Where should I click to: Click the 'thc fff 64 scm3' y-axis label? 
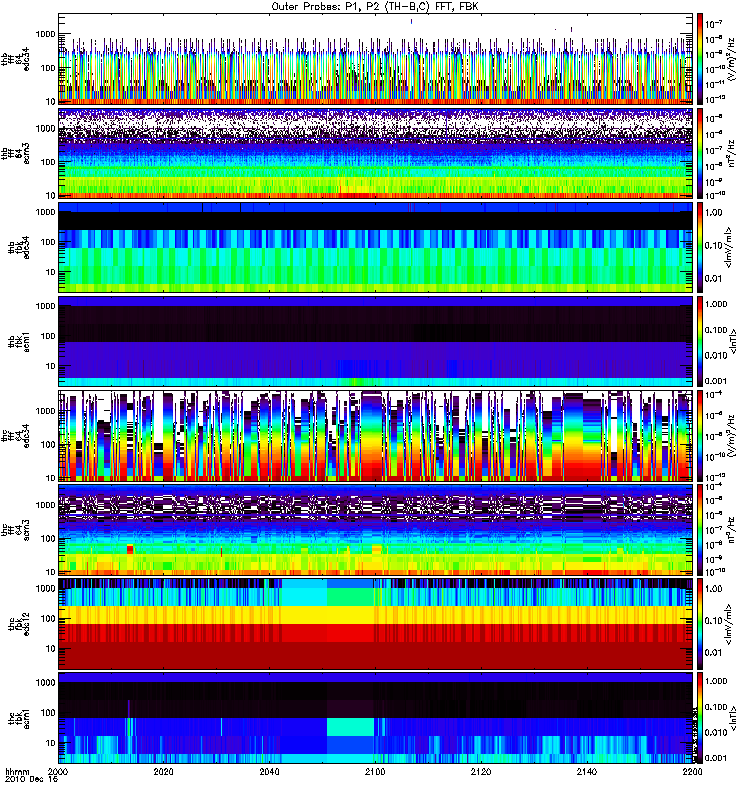tap(15, 530)
